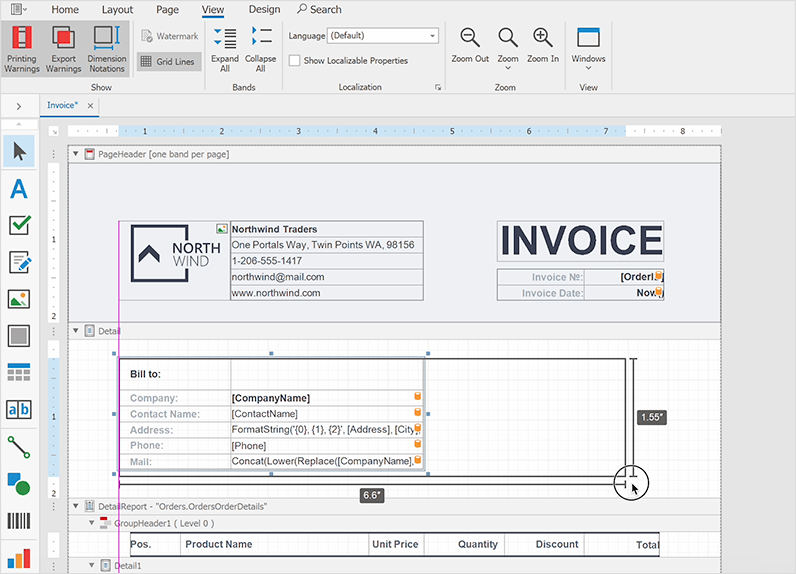Close the Invoice document tab
The height and width of the screenshot is (574, 796).
point(90,106)
